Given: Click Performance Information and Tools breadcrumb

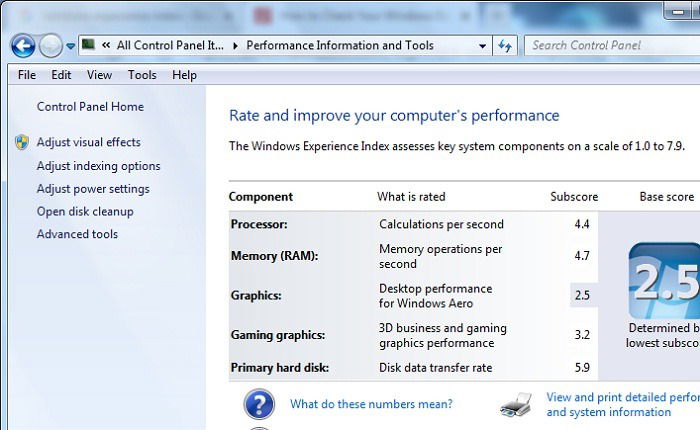Looking at the screenshot, I should point(340,45).
